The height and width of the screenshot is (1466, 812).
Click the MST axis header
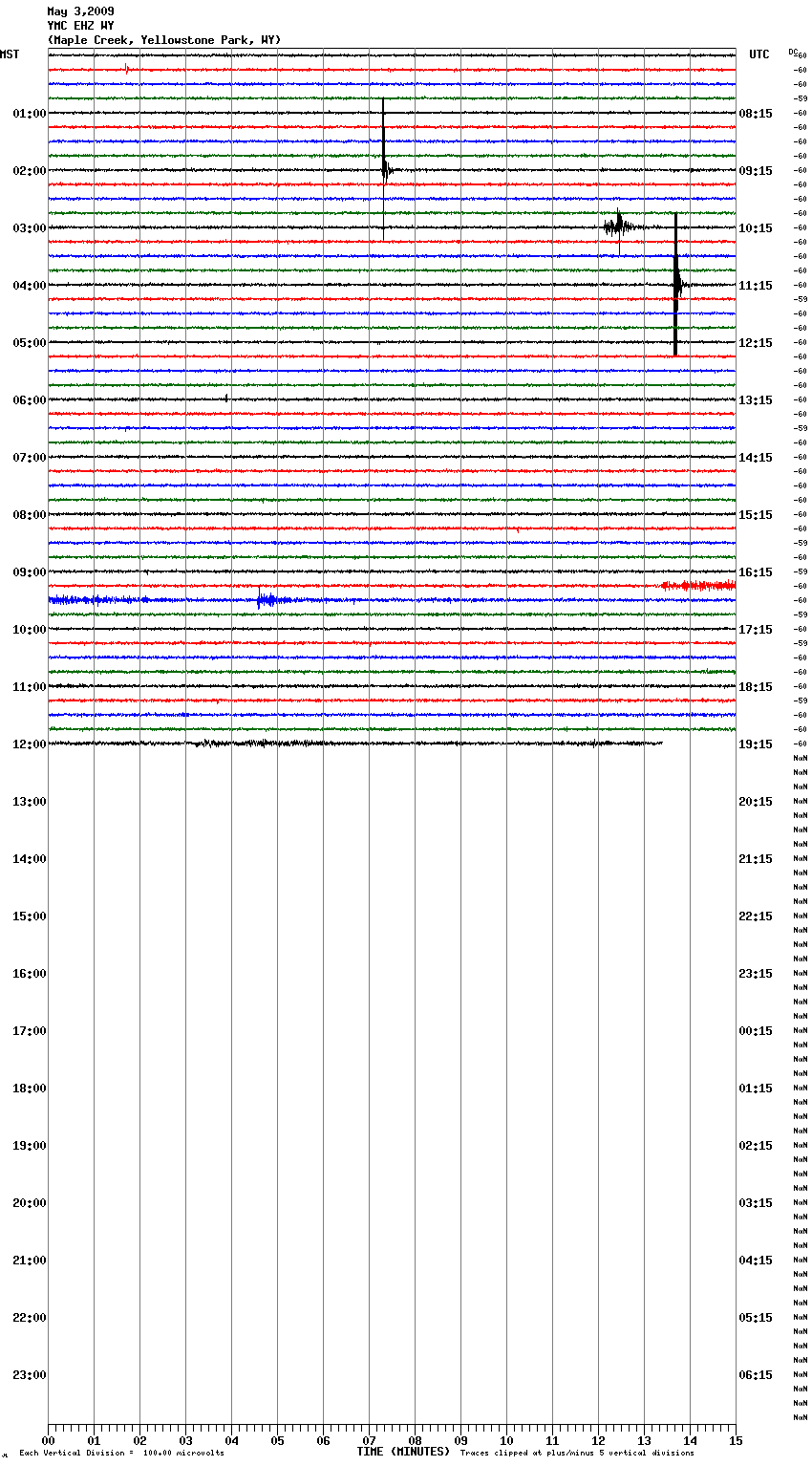point(10,54)
